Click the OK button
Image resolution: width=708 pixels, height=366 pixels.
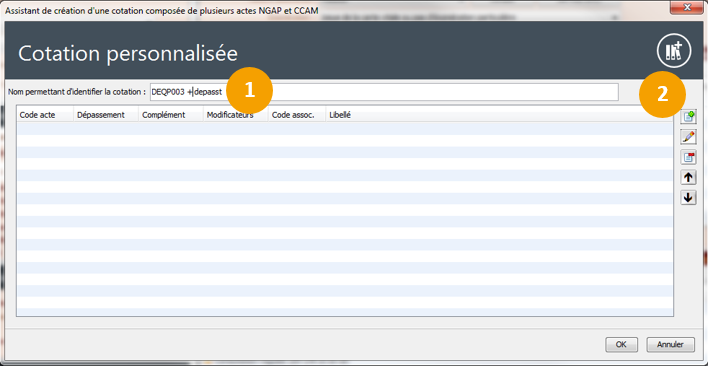click(621, 344)
